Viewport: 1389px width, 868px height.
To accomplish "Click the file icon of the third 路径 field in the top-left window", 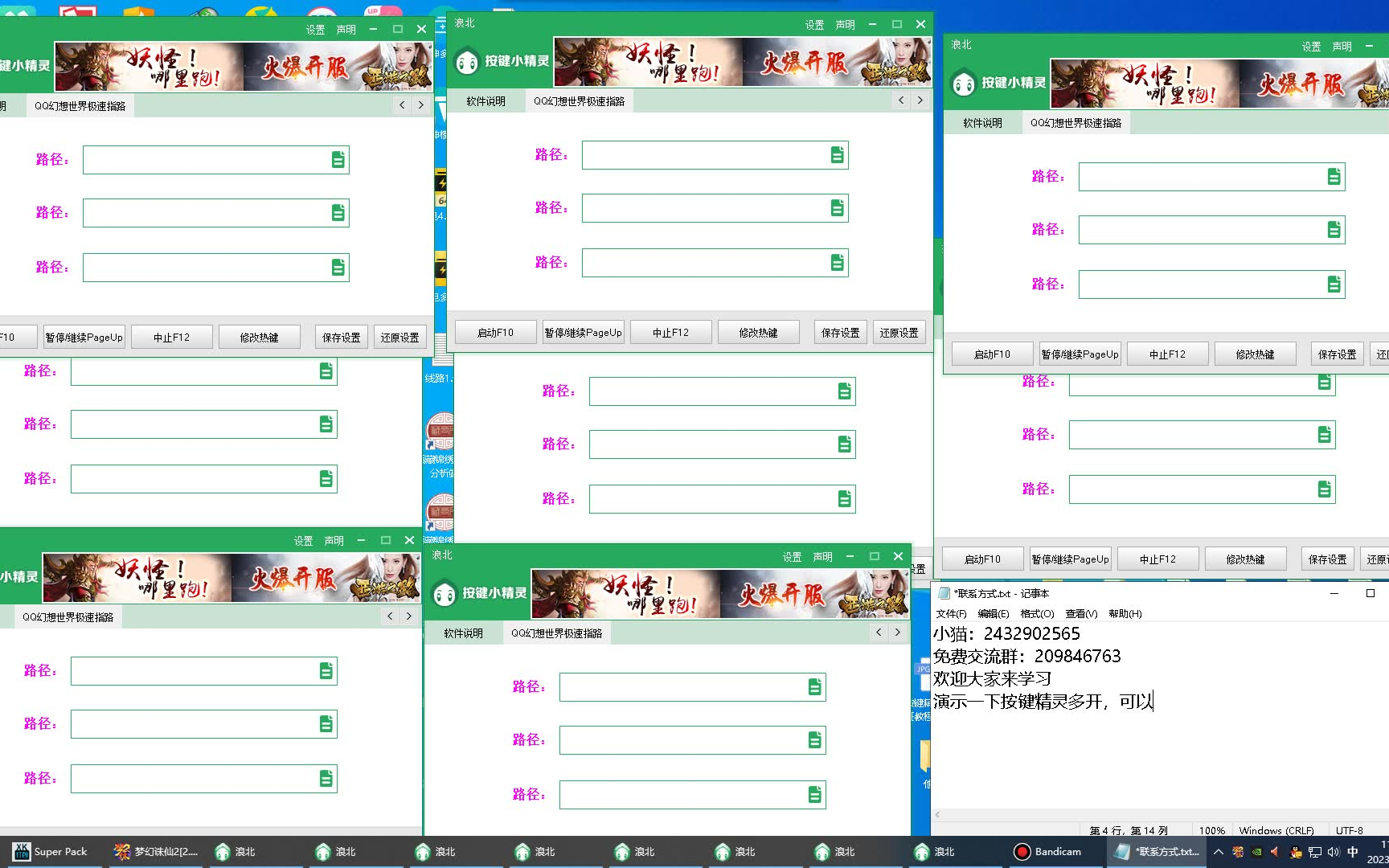I will (338, 267).
